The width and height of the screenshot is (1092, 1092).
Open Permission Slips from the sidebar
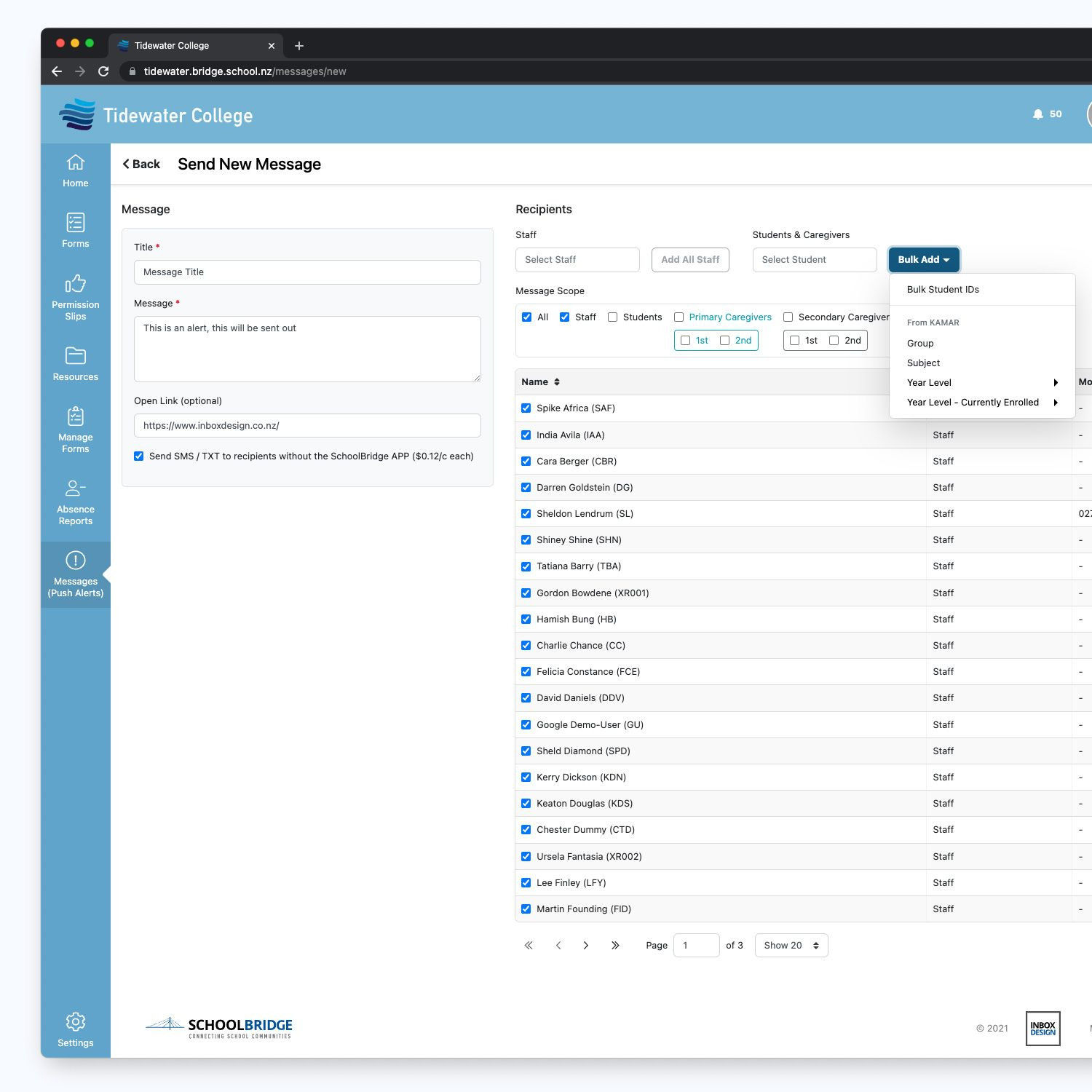click(x=75, y=296)
